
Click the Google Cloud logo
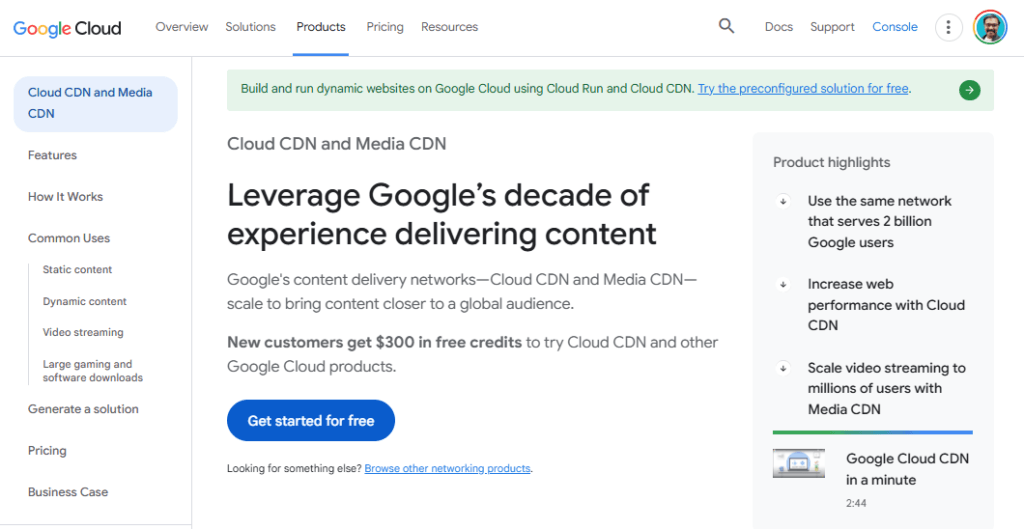(x=67, y=27)
